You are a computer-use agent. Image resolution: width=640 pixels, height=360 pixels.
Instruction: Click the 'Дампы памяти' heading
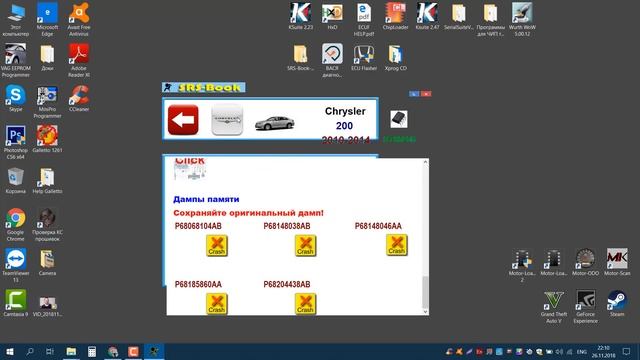coord(206,199)
